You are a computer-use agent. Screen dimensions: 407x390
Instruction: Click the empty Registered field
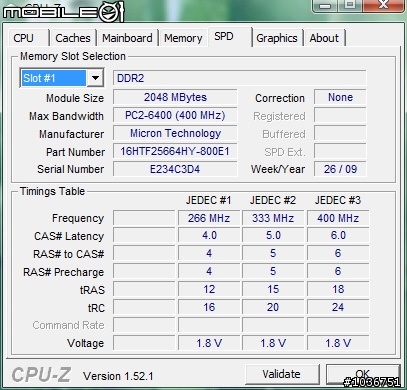340,115
